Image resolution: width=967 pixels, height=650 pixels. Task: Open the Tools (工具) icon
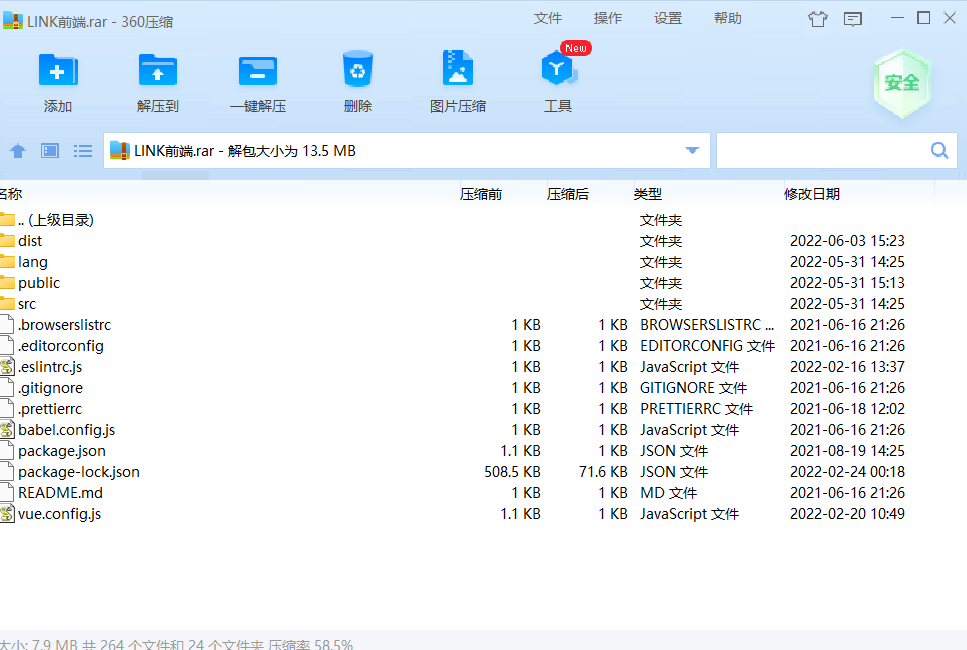pyautogui.click(x=557, y=70)
